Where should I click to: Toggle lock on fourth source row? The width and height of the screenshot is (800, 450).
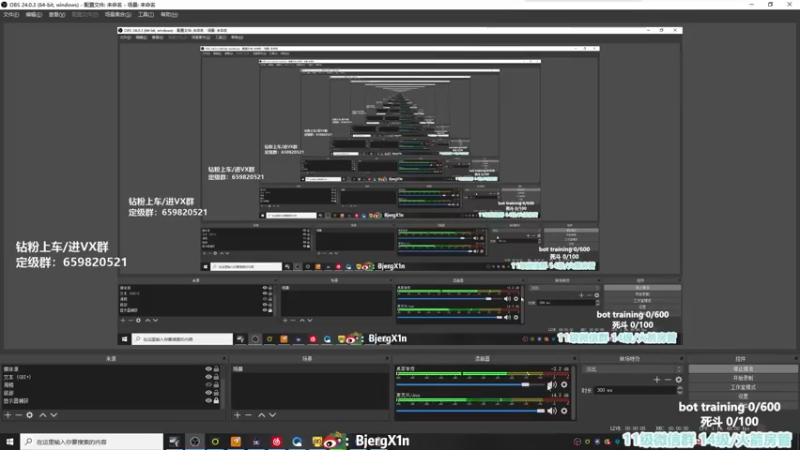(216, 393)
